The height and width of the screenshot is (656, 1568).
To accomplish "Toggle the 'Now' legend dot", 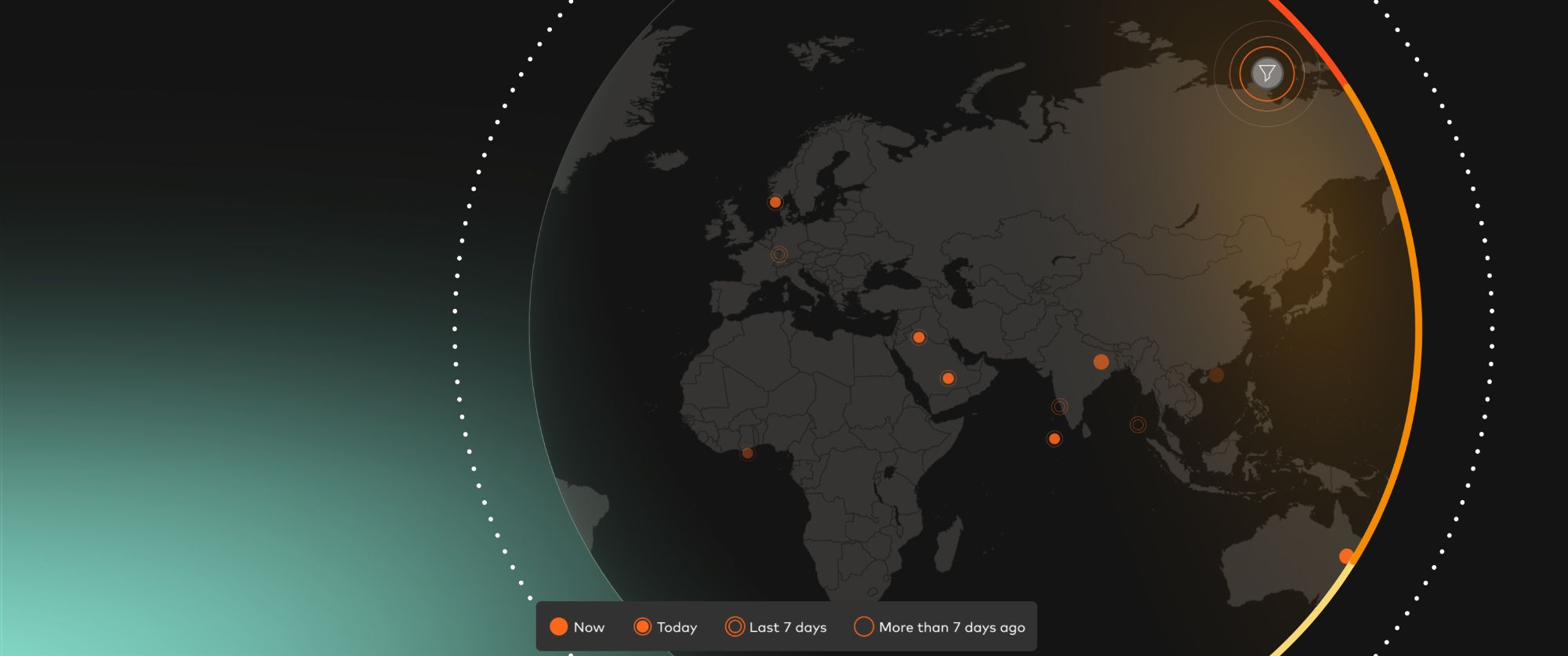I will click(x=558, y=627).
